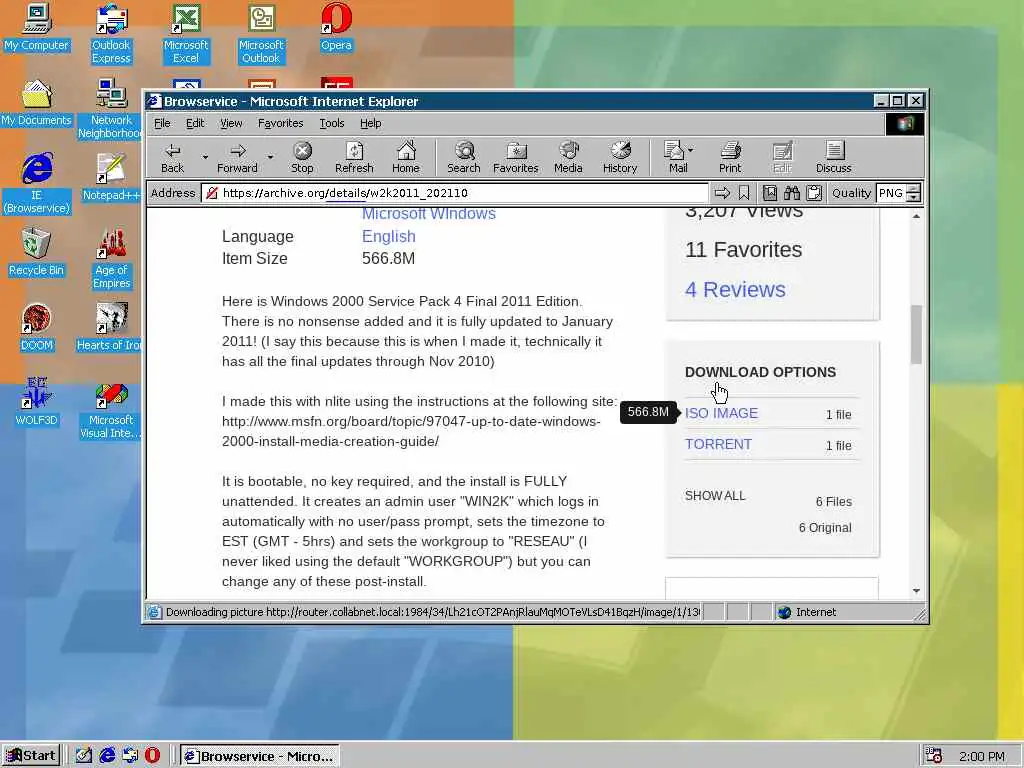The height and width of the screenshot is (768, 1024).
Task: Open the 4 Reviews link
Action: pos(735,289)
